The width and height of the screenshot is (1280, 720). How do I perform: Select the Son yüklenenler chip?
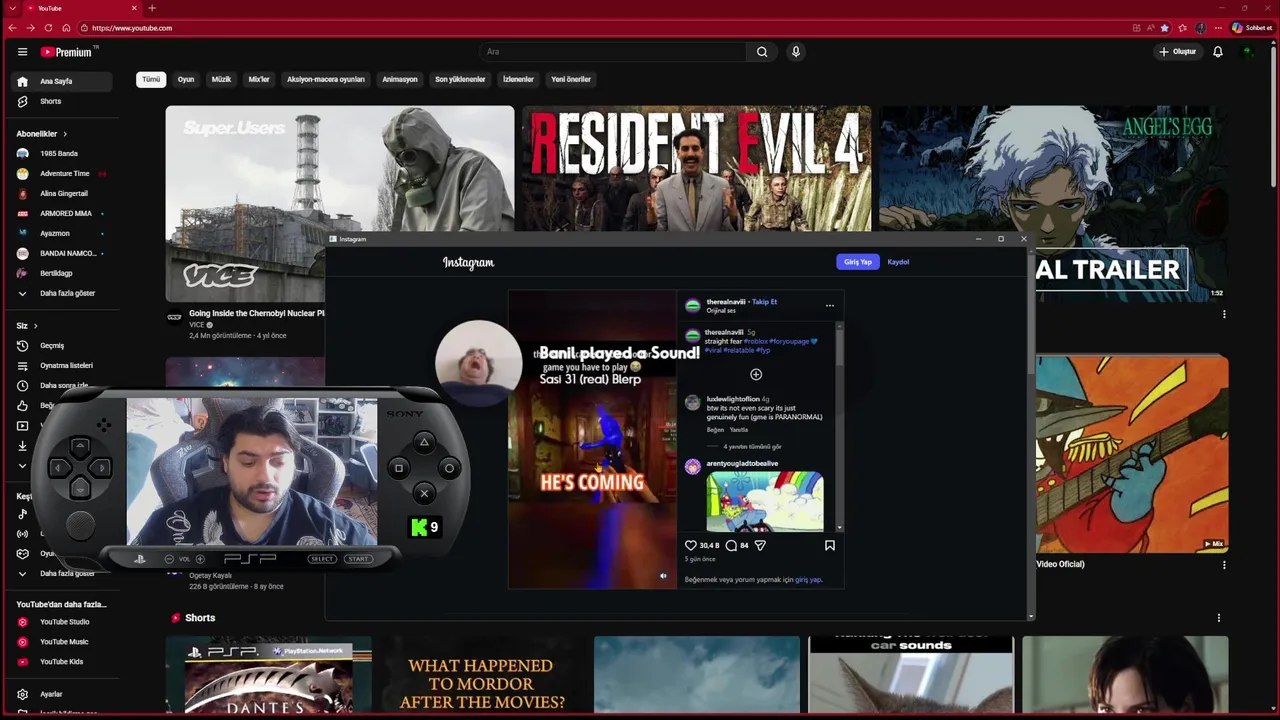(x=460, y=79)
